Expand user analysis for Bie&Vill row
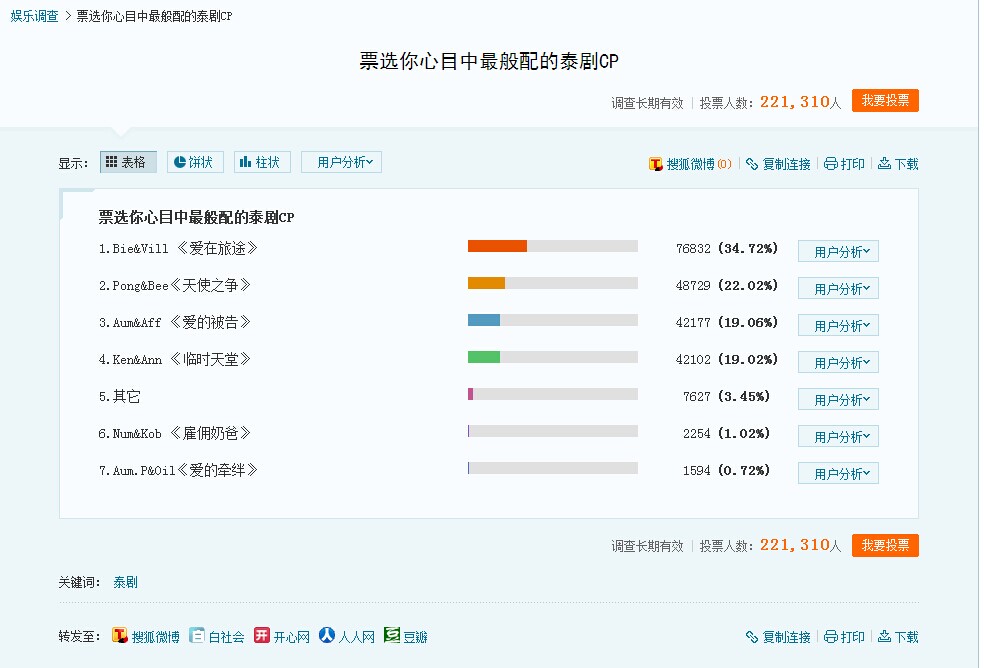 click(838, 251)
